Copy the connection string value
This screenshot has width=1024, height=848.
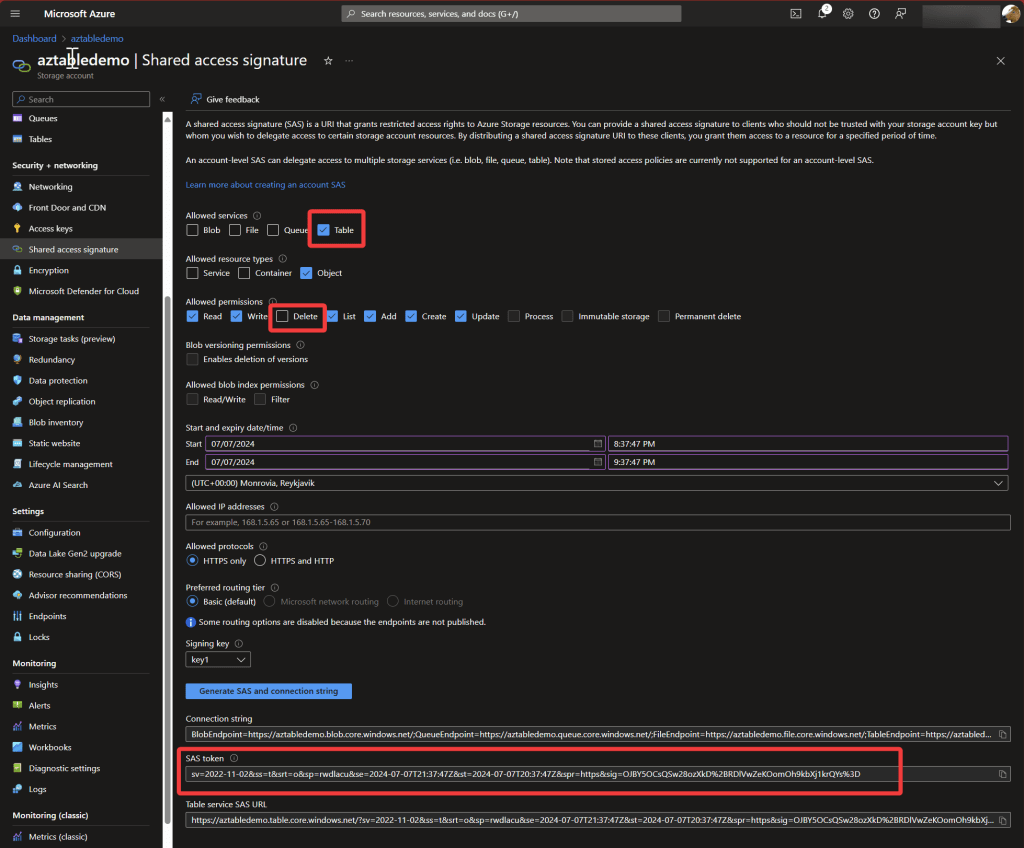point(1002,735)
